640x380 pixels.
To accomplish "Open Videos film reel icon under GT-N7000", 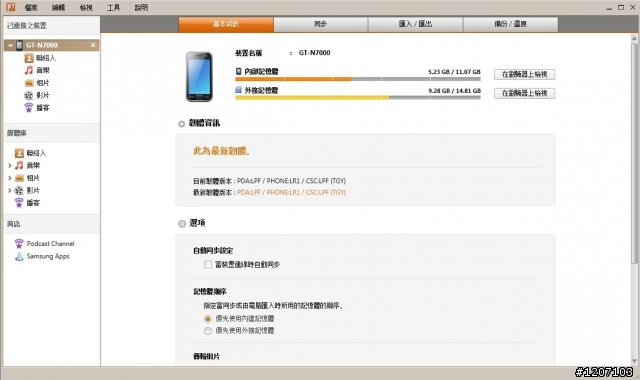I will click(29, 95).
